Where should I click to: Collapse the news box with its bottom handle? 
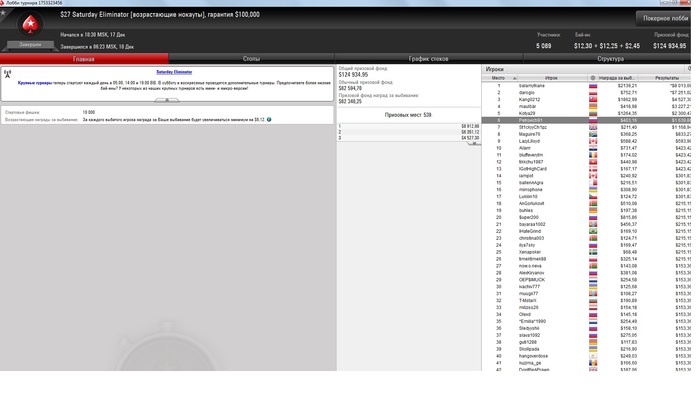tap(167, 100)
